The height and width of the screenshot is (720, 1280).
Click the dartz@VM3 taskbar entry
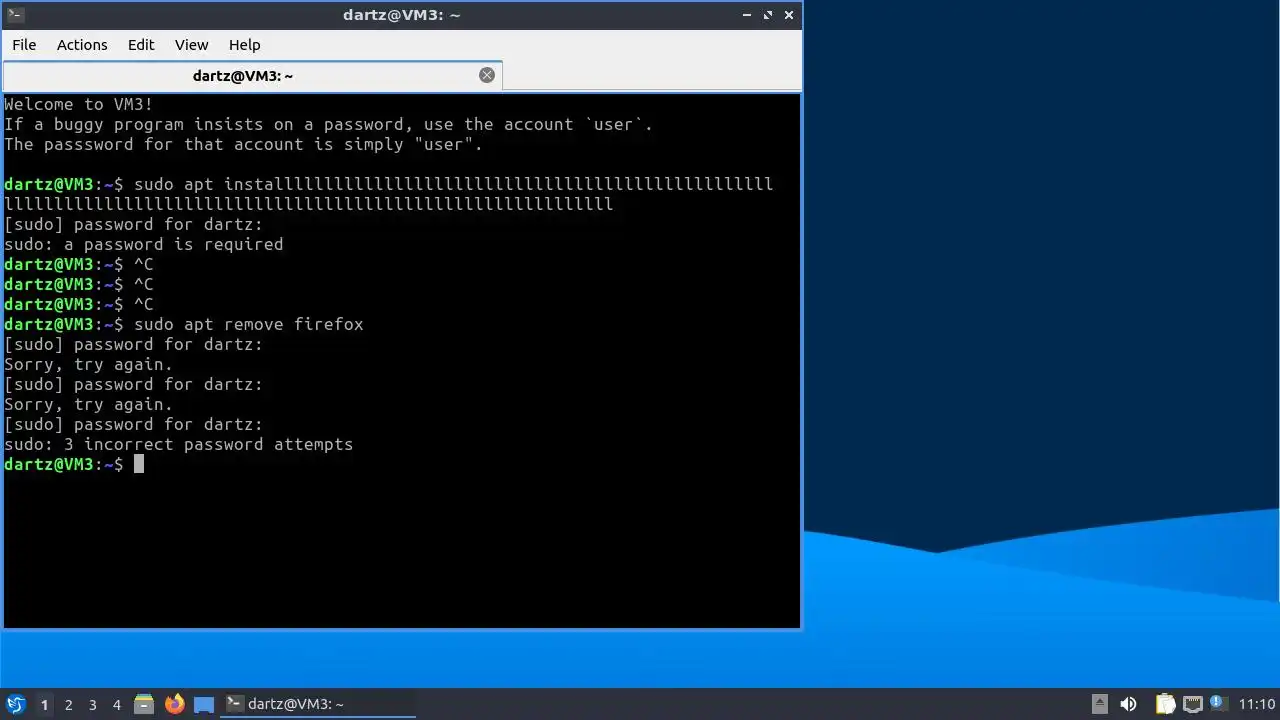318,704
